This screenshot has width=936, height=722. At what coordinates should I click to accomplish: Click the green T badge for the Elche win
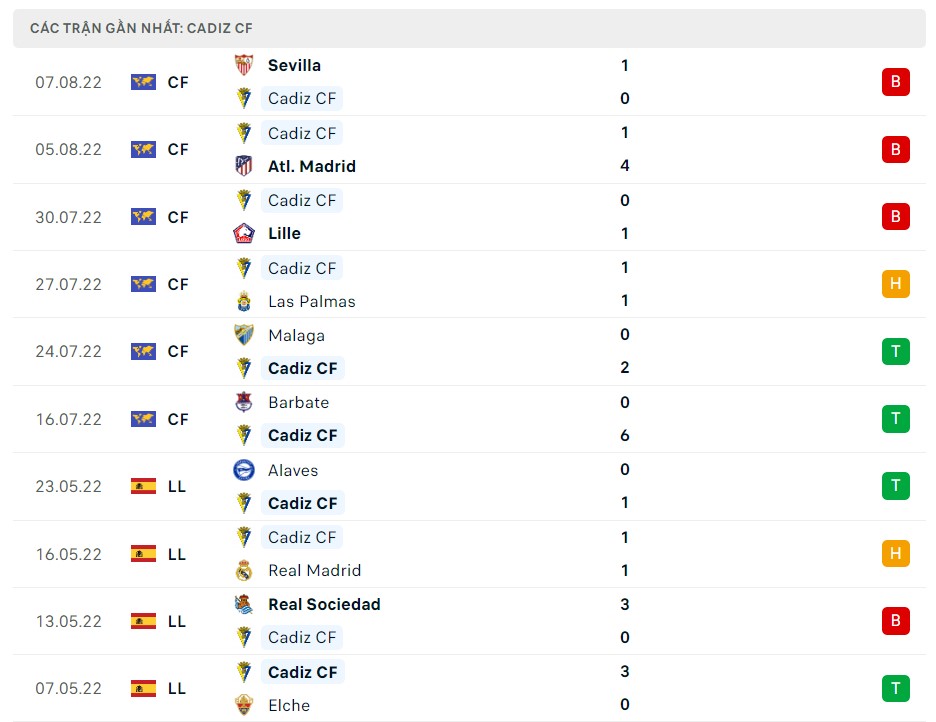[896, 688]
